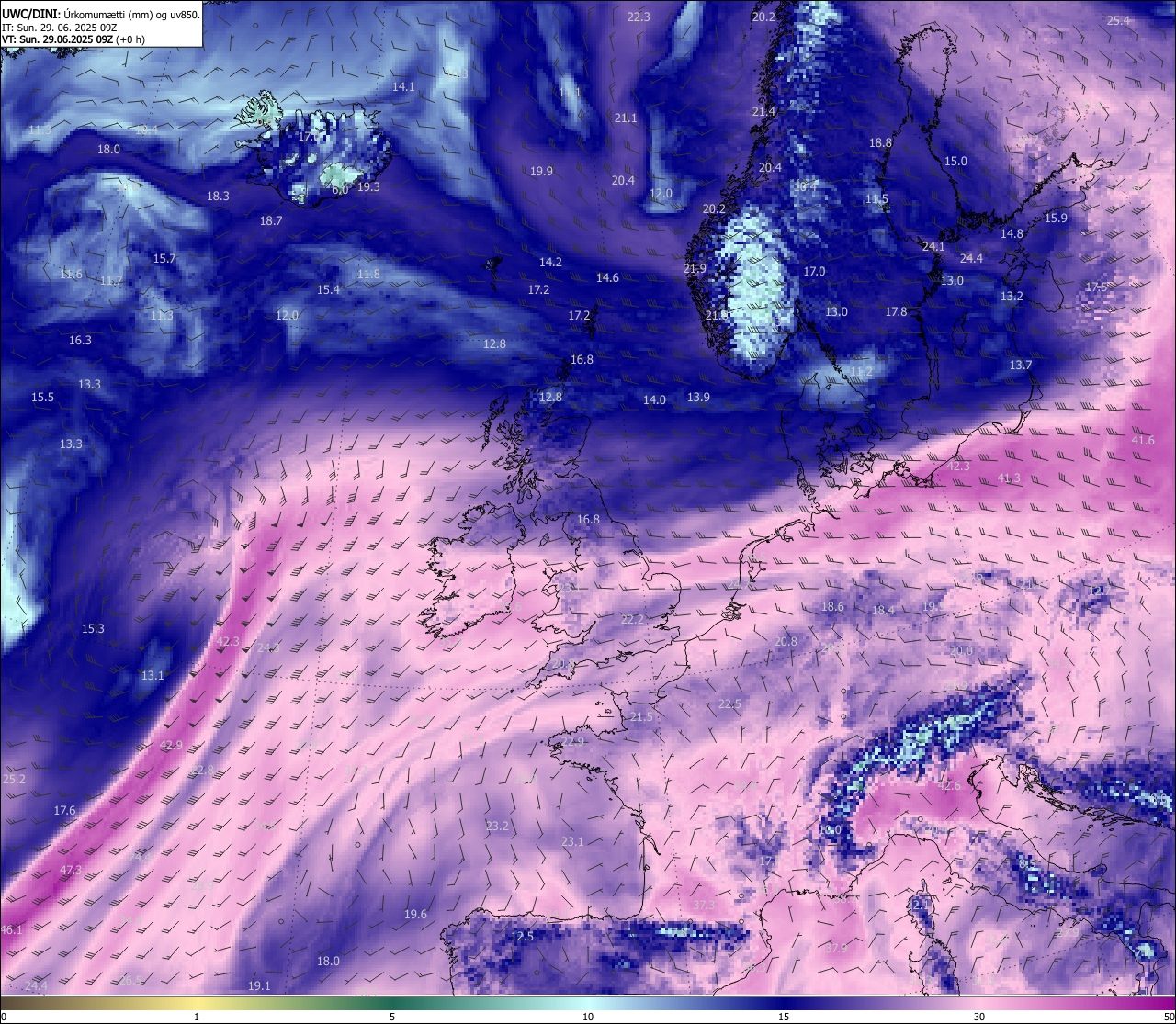Click the map value '42.9'

(x=171, y=745)
